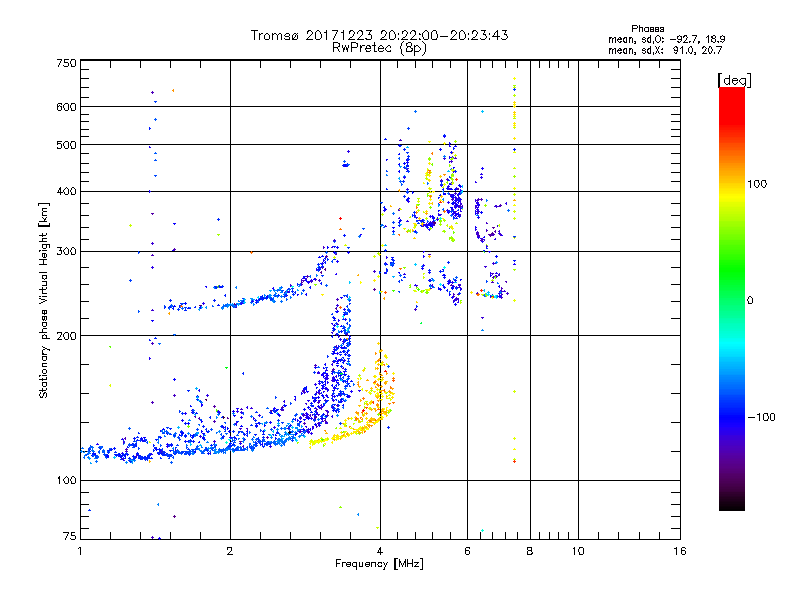Click the '10' MHz x-axis tick label
Viewport: 800px width, 600px height.
[x=578, y=551]
